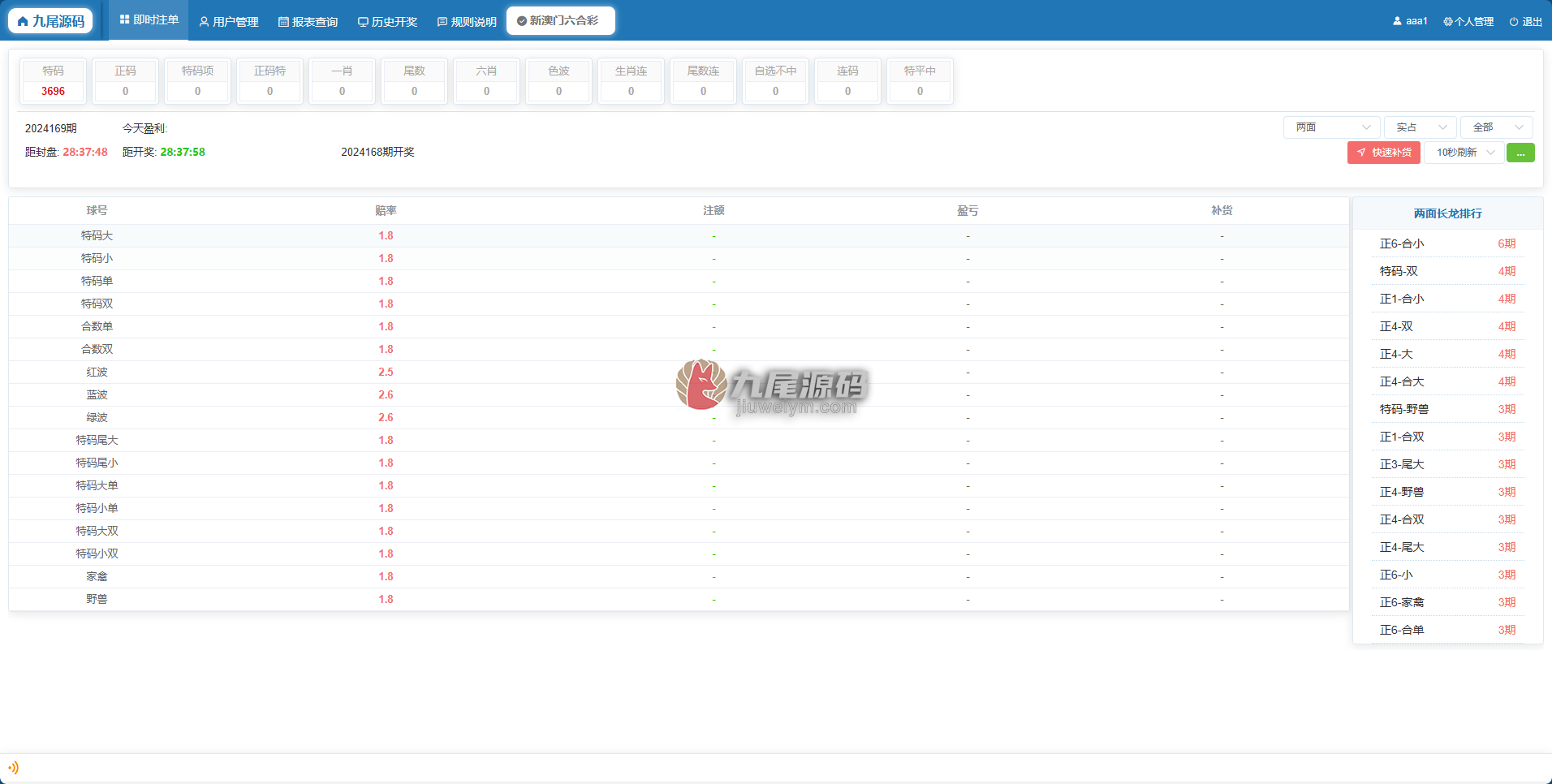Click the 绿波 row label
The width and height of the screenshot is (1552, 784).
click(x=97, y=417)
